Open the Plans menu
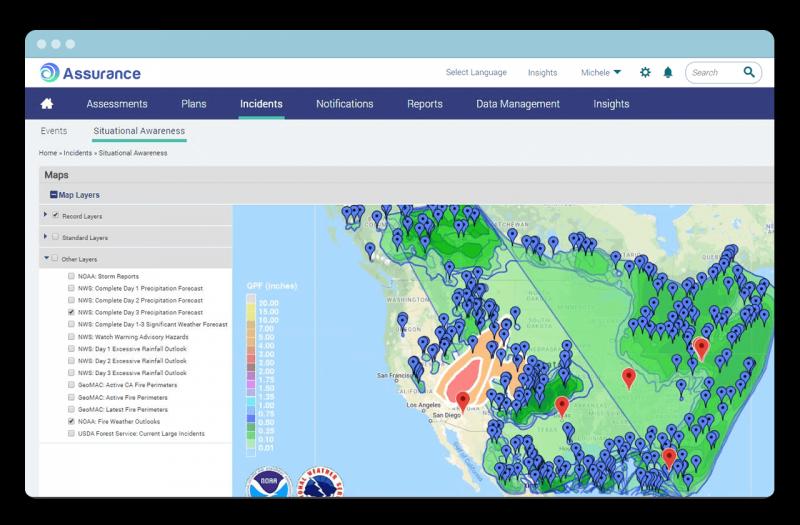Image resolution: width=800 pixels, height=525 pixels. (x=194, y=104)
